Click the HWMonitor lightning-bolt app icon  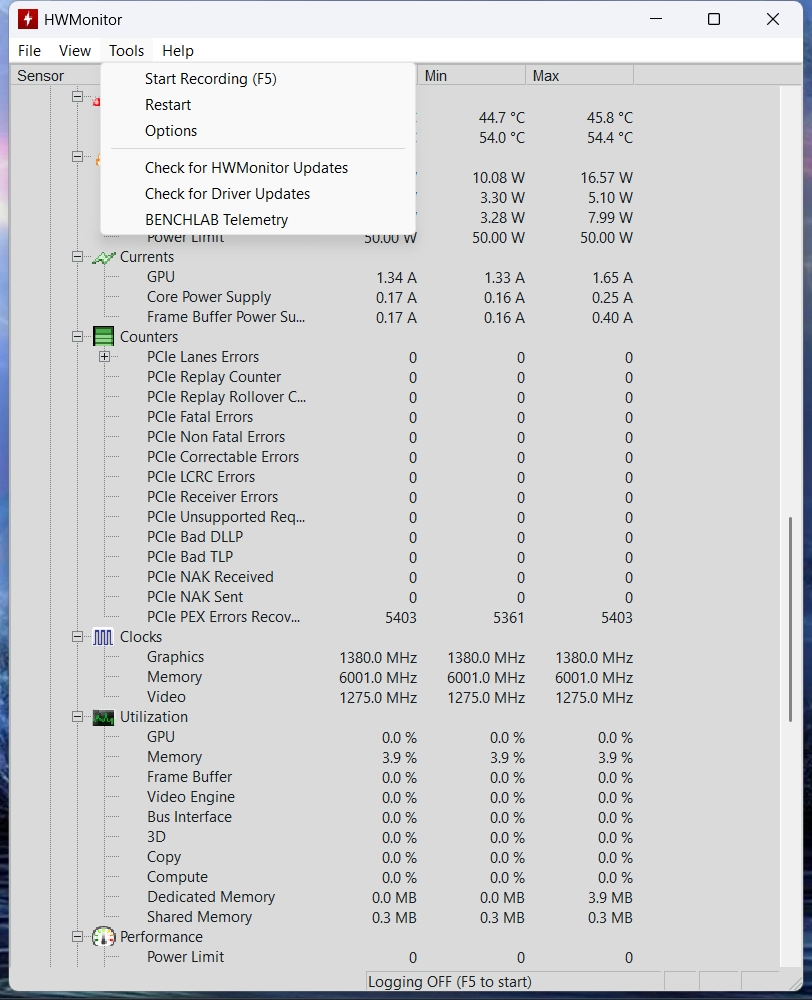(27, 19)
